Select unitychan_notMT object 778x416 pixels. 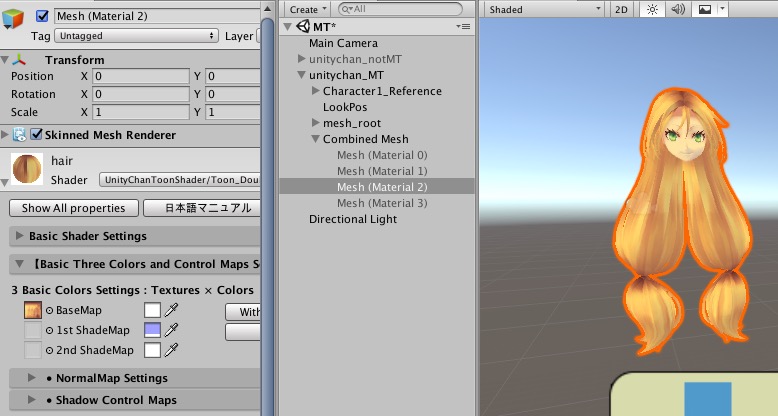(355, 59)
